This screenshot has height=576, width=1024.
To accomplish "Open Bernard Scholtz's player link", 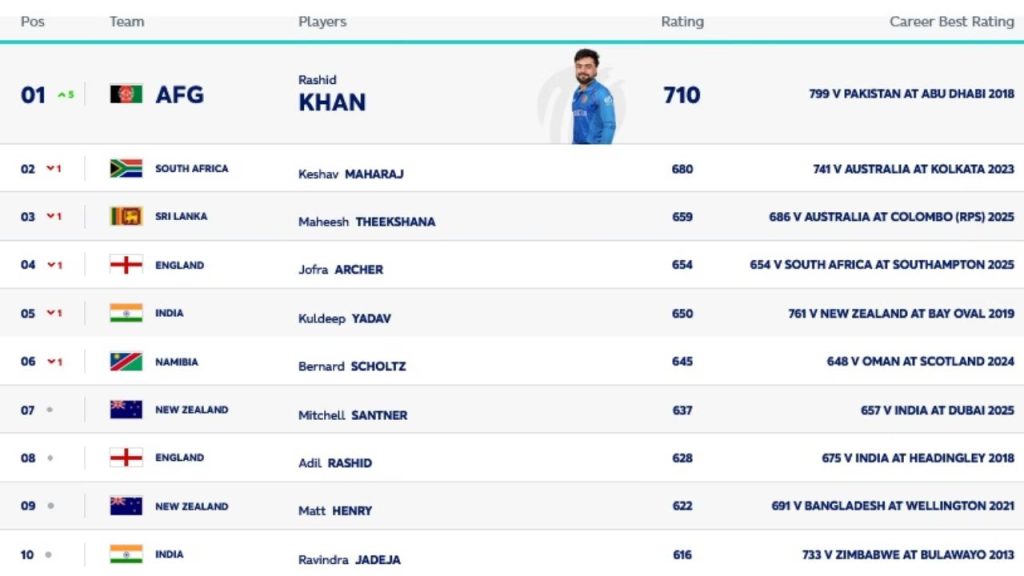I will [x=354, y=367].
